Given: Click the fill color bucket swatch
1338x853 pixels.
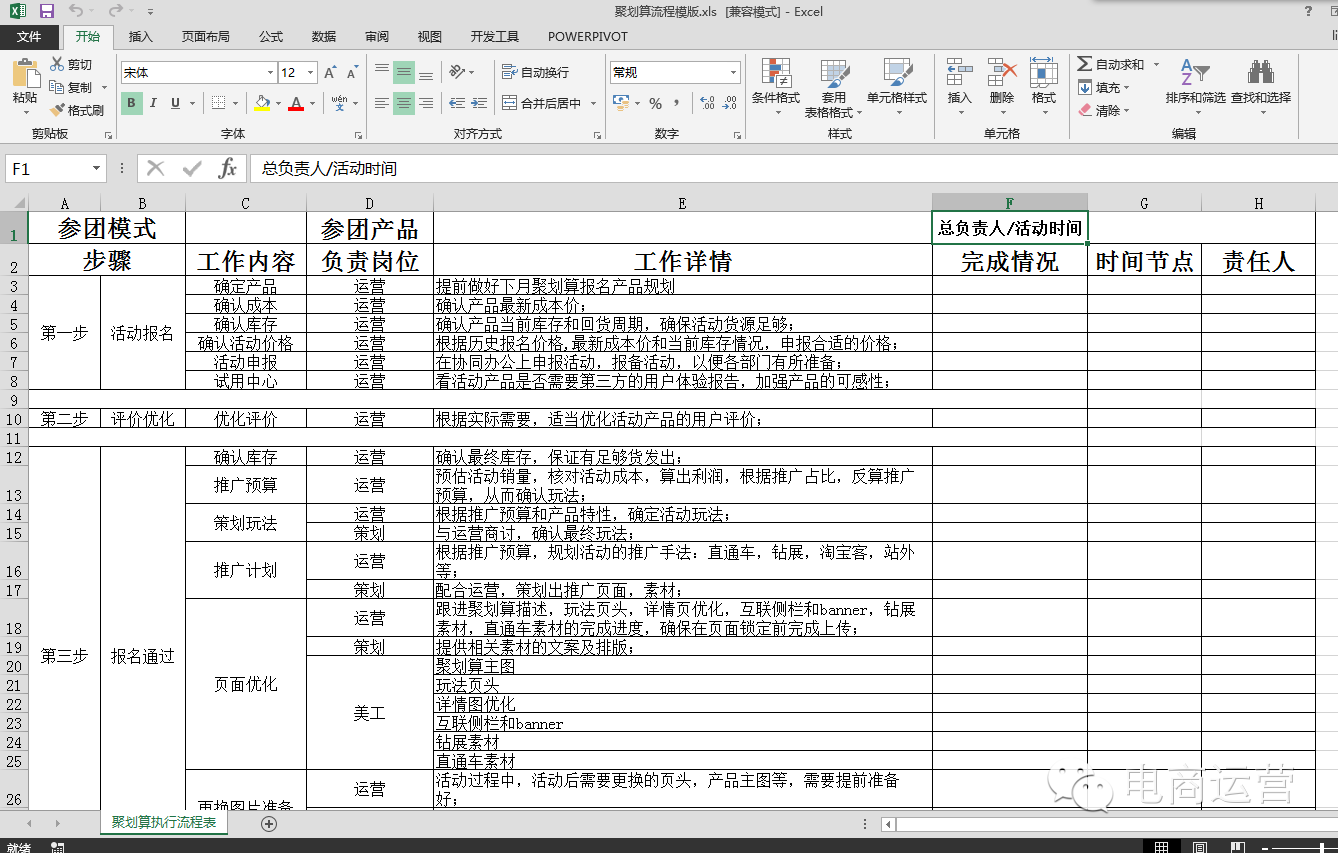Looking at the screenshot, I should (262, 103).
